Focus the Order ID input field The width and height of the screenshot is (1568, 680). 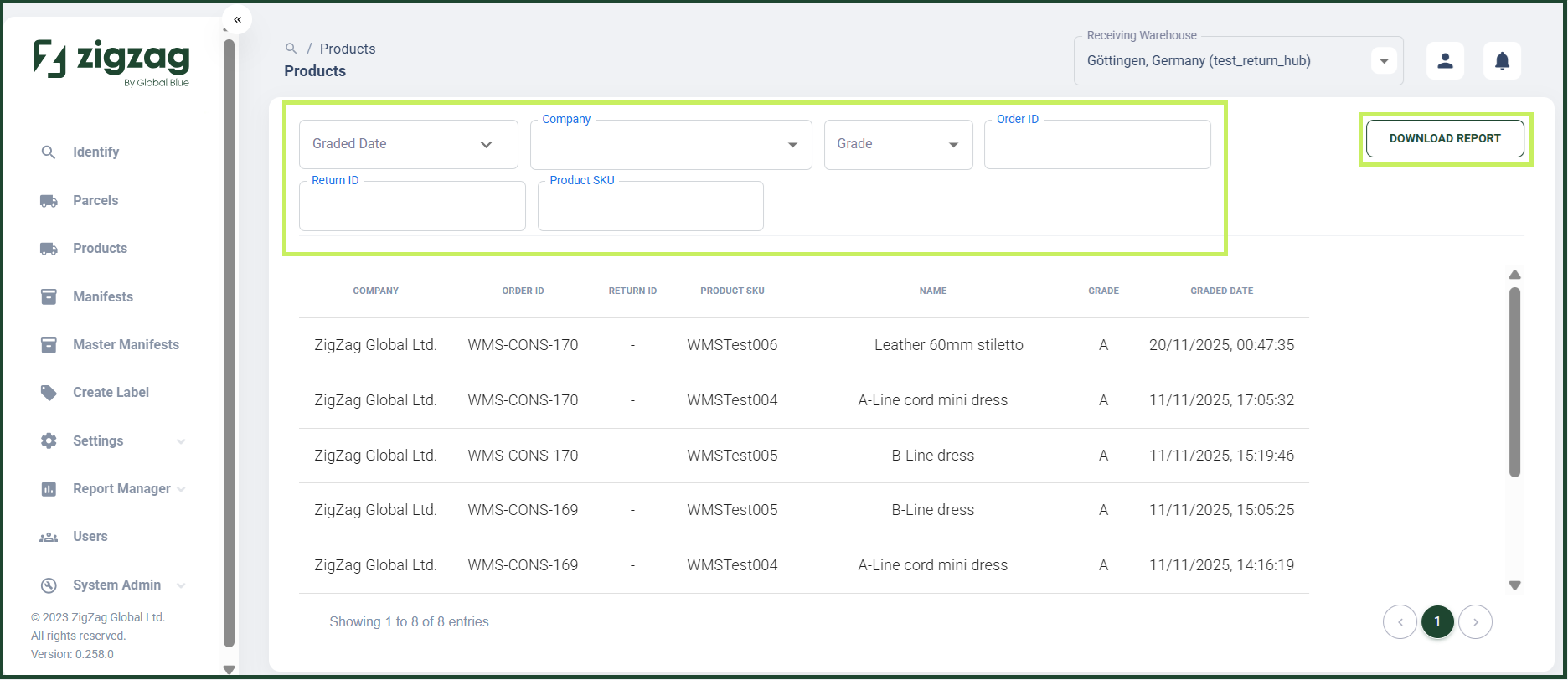(x=1097, y=145)
